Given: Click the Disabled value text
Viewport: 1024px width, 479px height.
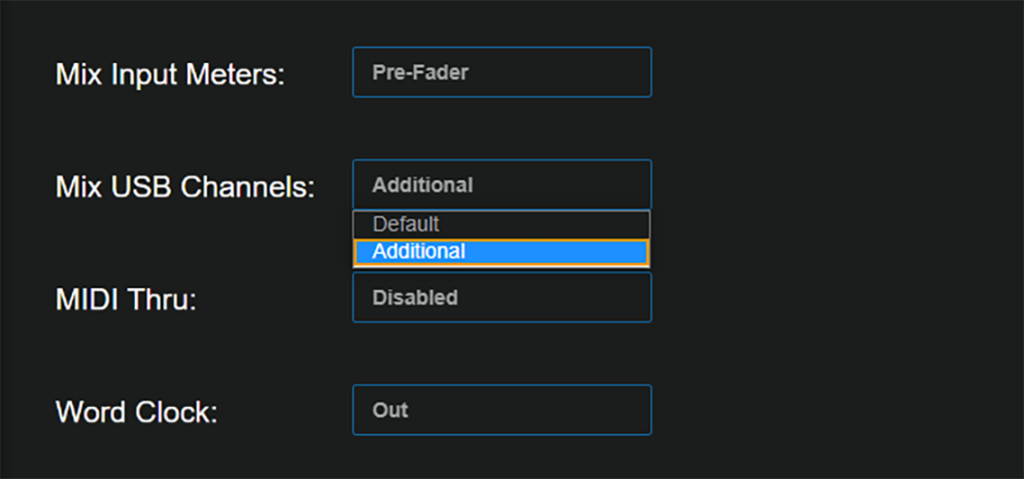Looking at the screenshot, I should (415, 298).
